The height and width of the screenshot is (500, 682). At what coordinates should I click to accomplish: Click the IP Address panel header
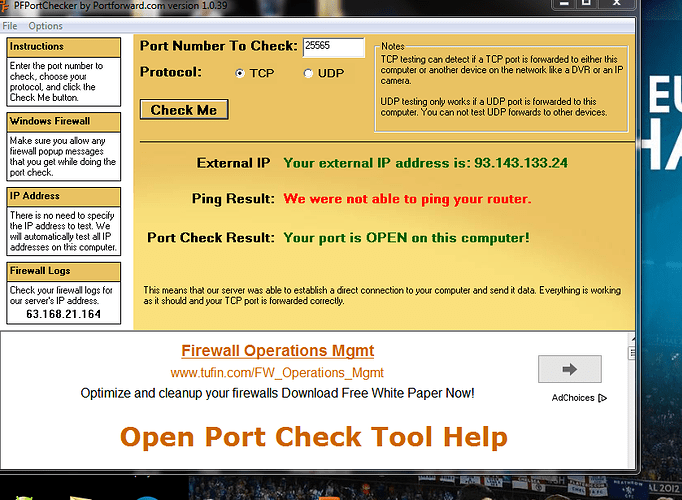pyautogui.click(x=64, y=197)
